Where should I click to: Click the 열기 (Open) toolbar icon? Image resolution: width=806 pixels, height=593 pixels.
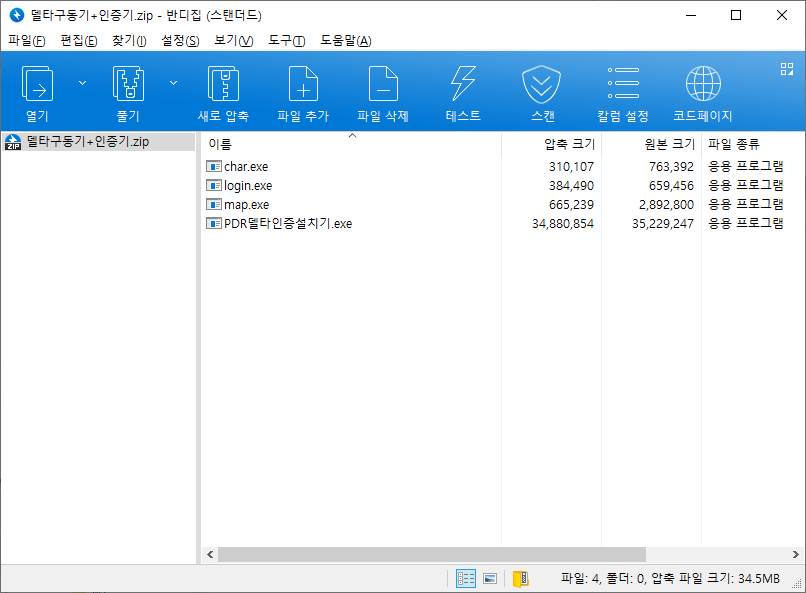click(37, 84)
